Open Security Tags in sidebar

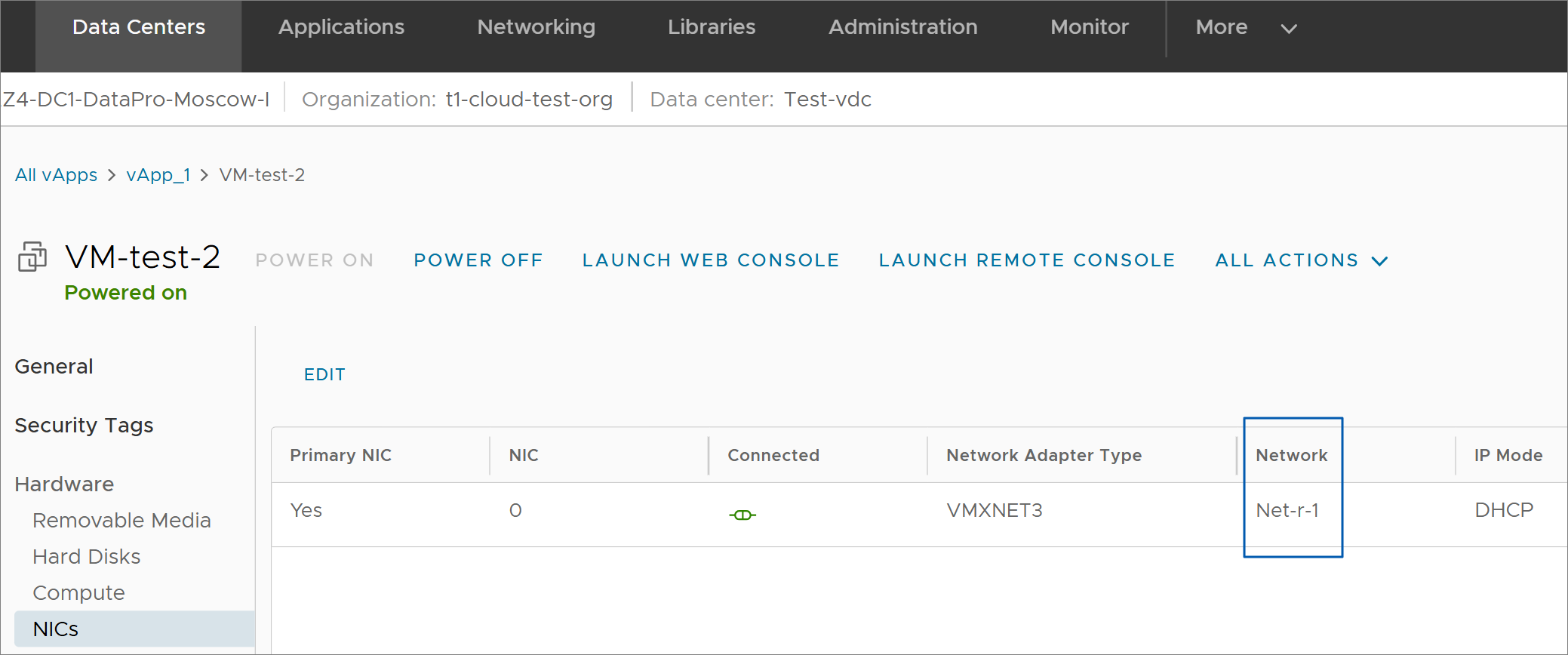coord(84,426)
